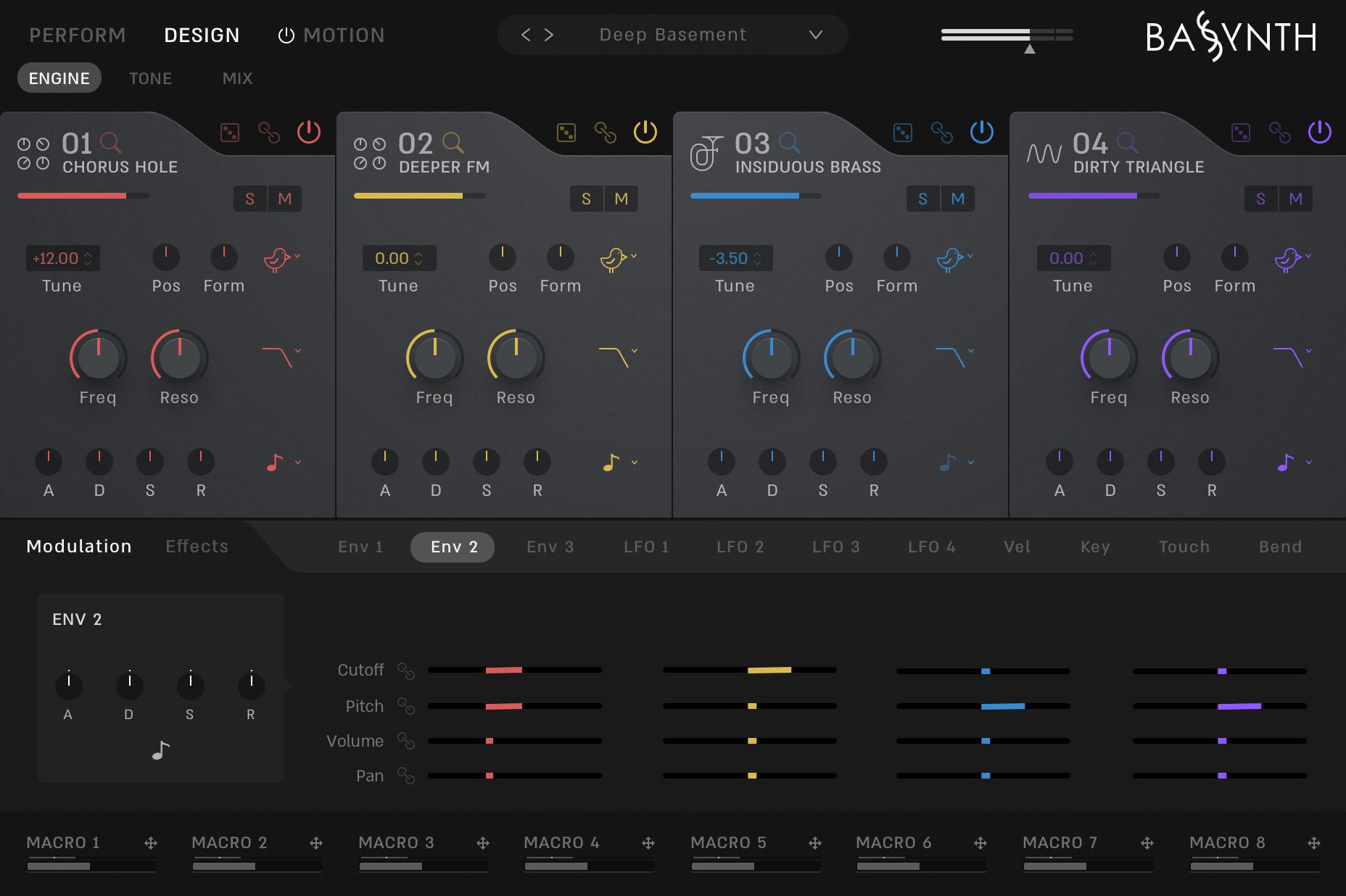Switch to the Effects section

point(197,546)
